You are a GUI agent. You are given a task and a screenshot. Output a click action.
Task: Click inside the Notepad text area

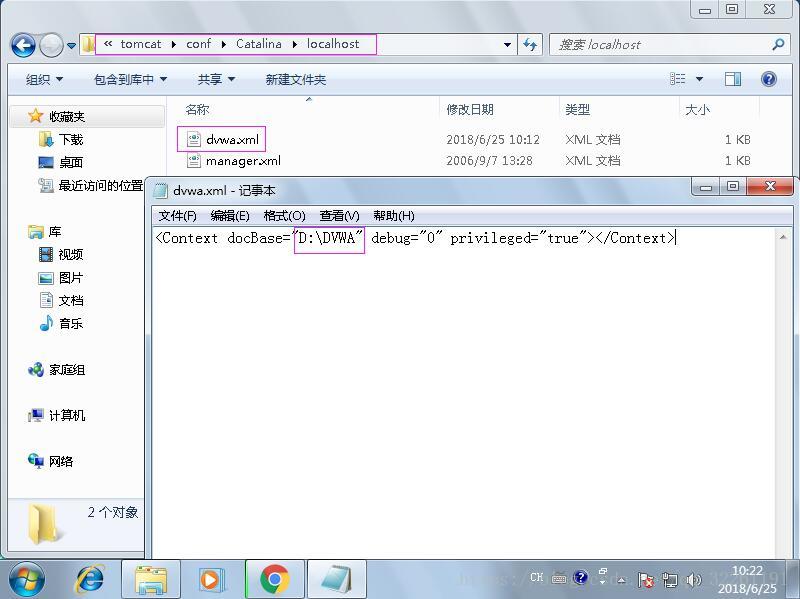click(x=463, y=393)
